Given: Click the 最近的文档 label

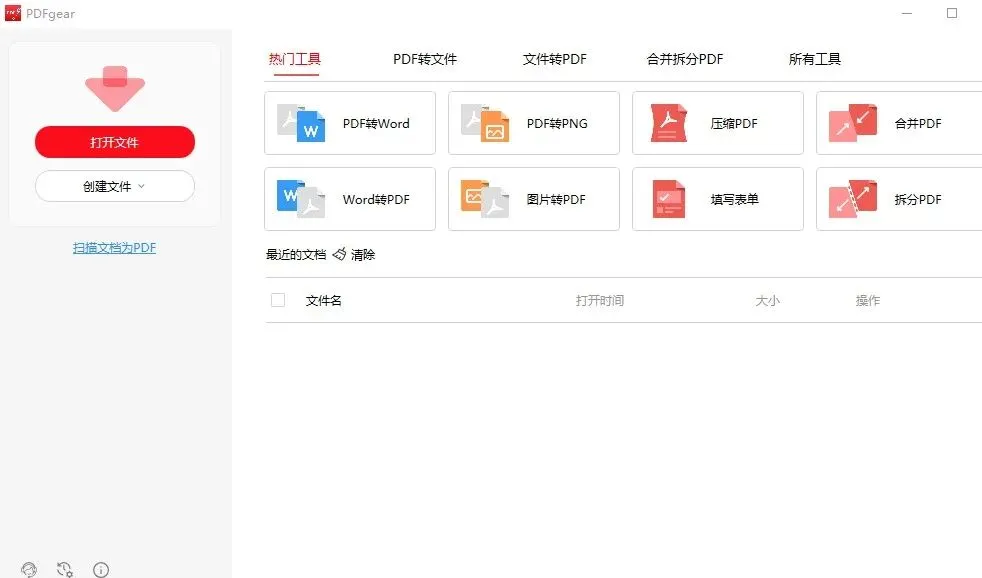Looking at the screenshot, I should coord(296,255).
